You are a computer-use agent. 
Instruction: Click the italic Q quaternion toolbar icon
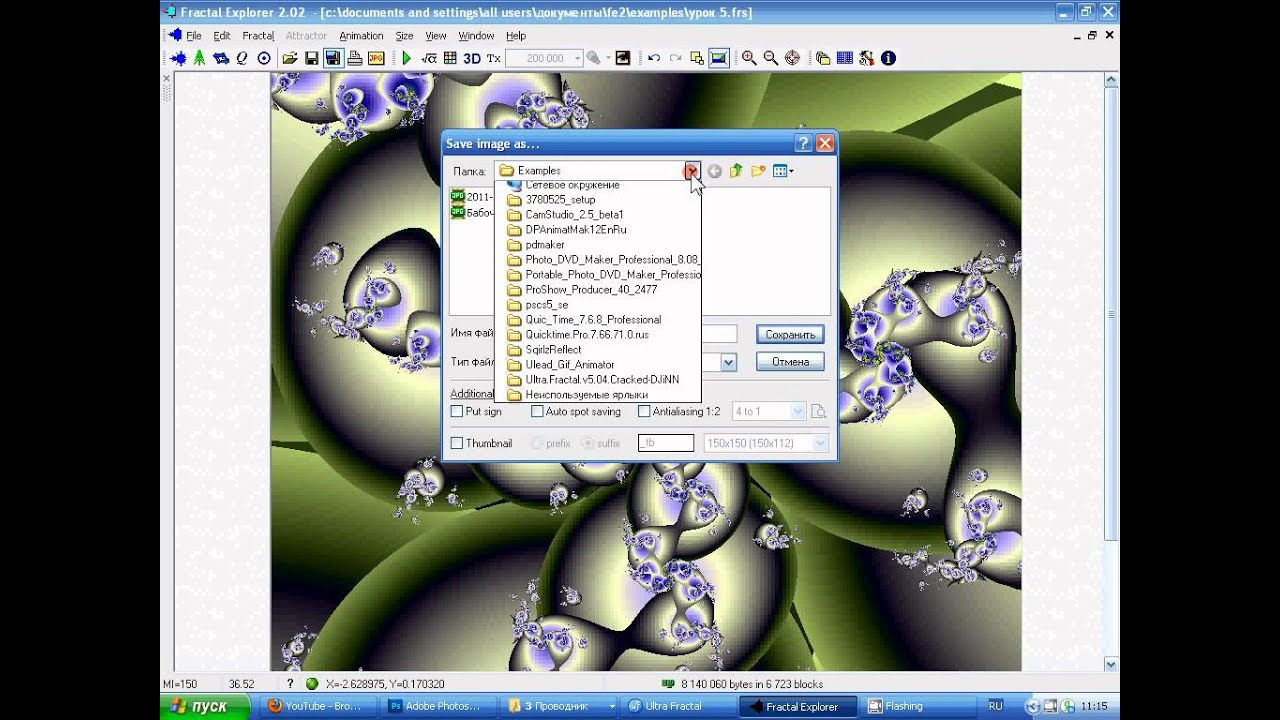point(242,58)
